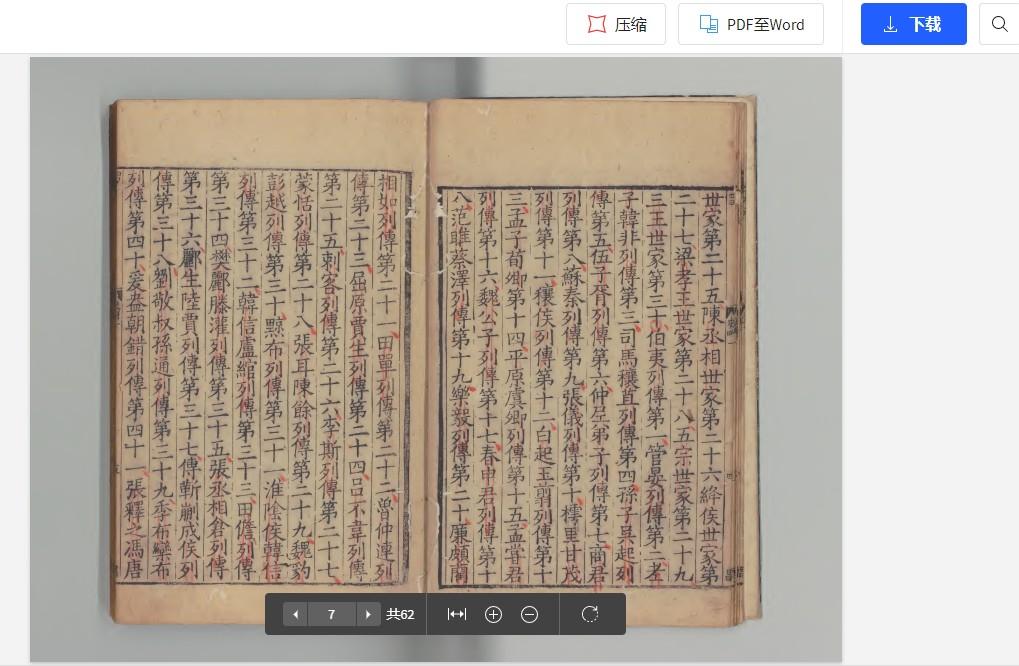Click the 压缩 compress button
The height and width of the screenshot is (666, 1019).
coord(615,24)
